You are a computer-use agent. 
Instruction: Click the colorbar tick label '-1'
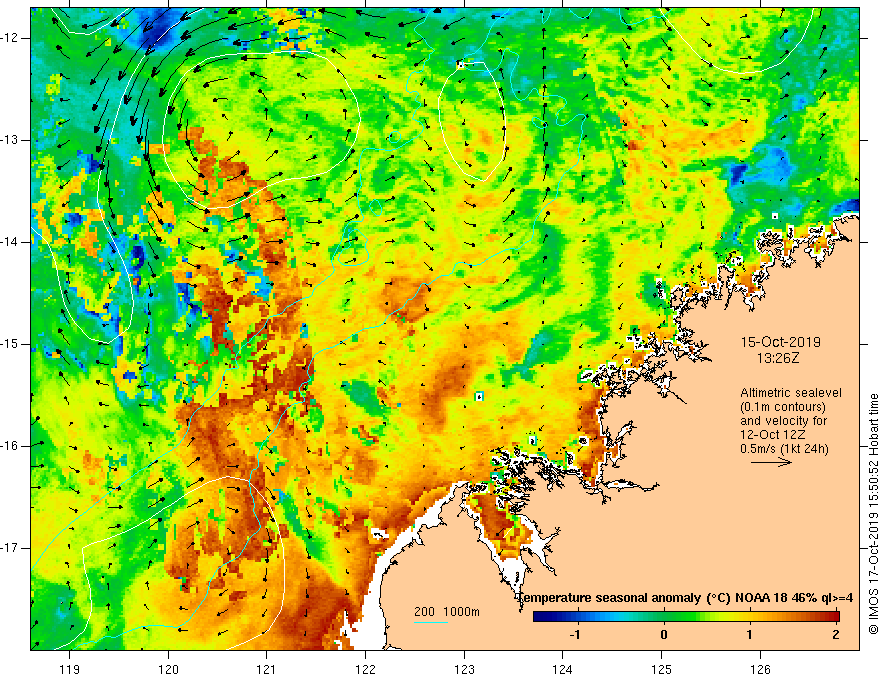coord(575,635)
